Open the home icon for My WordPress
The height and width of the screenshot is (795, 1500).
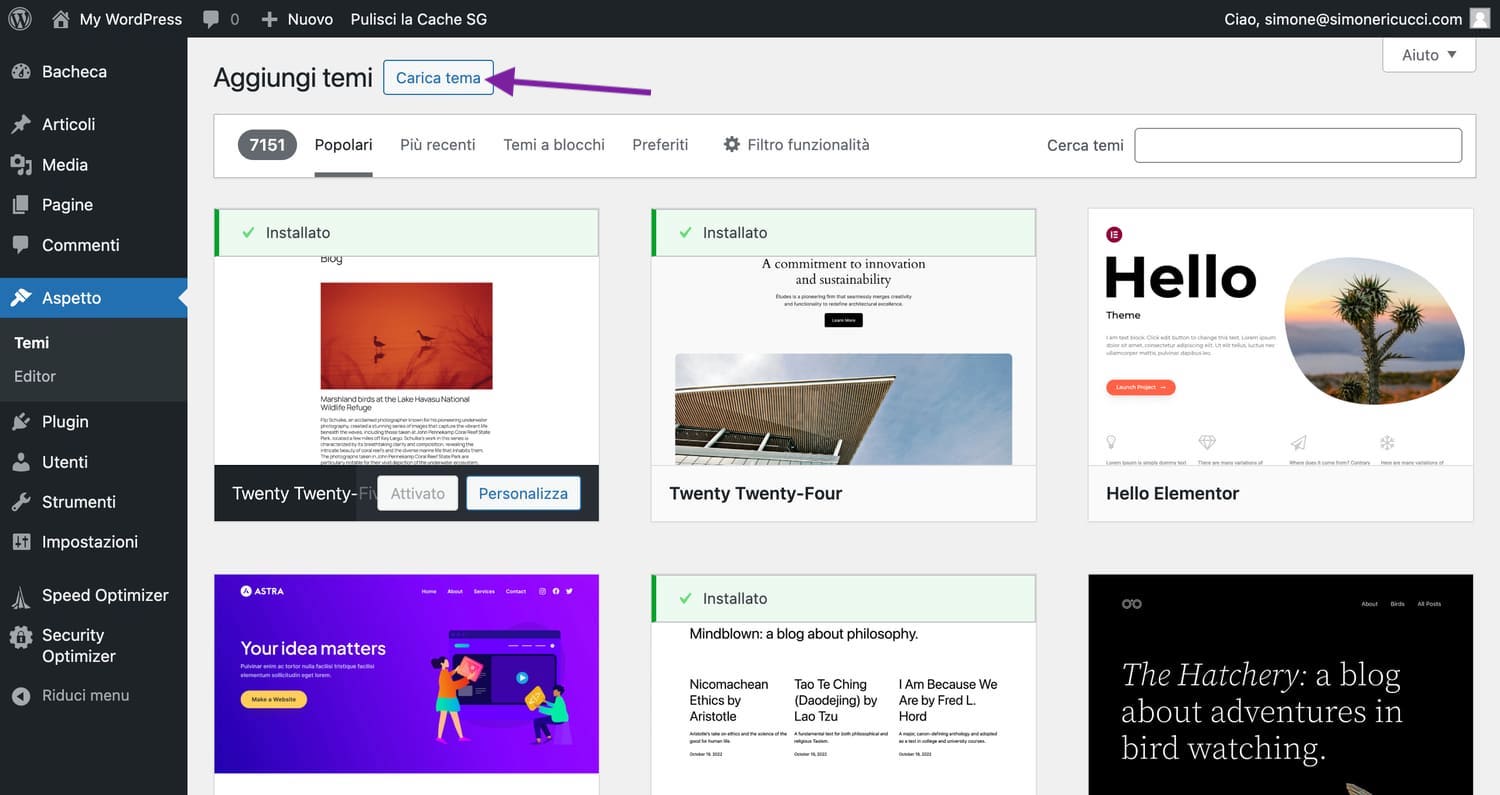[x=61, y=19]
